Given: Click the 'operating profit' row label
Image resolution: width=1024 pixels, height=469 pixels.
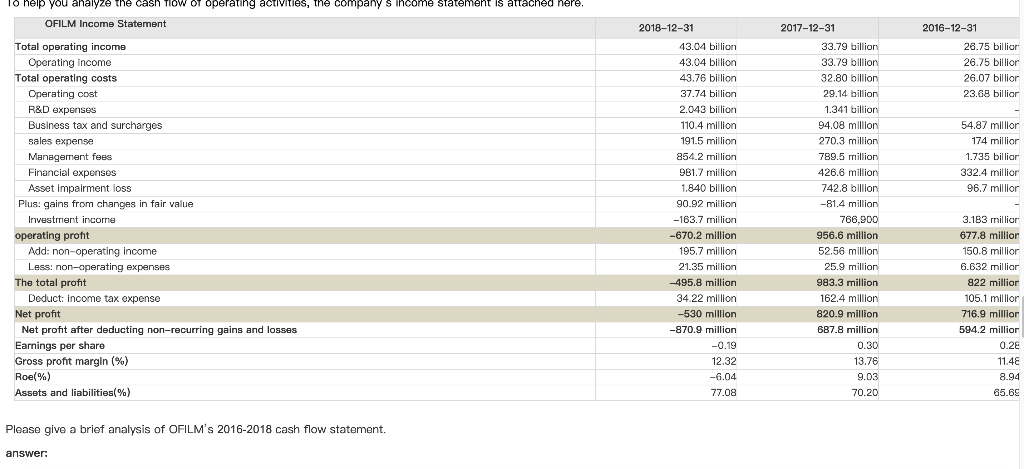Looking at the screenshot, I should [52, 235].
